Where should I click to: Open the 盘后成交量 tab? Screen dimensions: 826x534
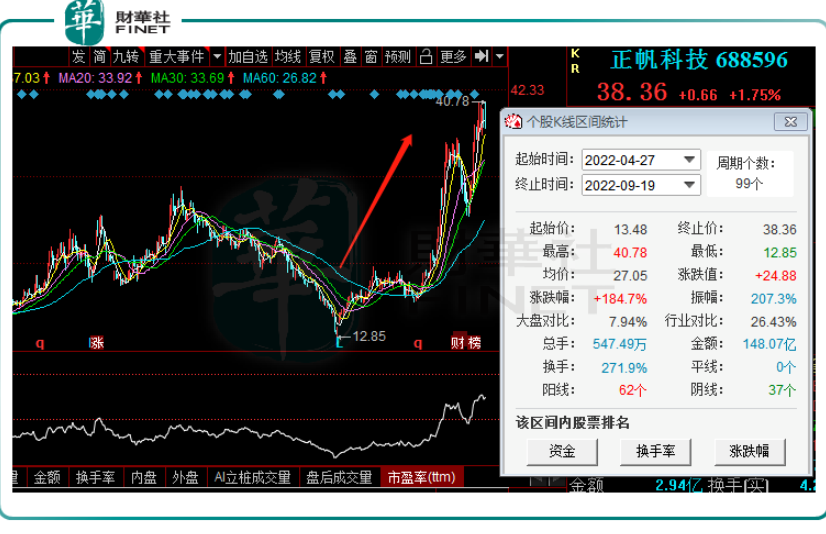pyautogui.click(x=339, y=477)
